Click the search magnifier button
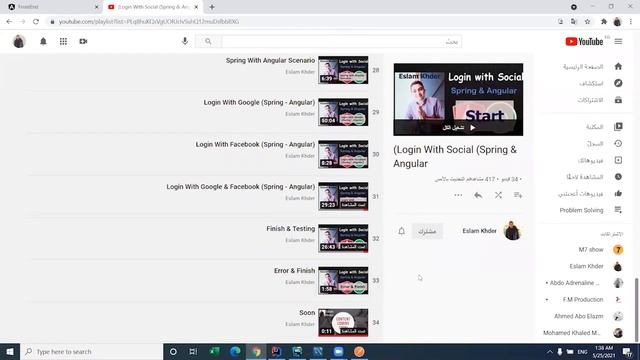 [208, 41]
